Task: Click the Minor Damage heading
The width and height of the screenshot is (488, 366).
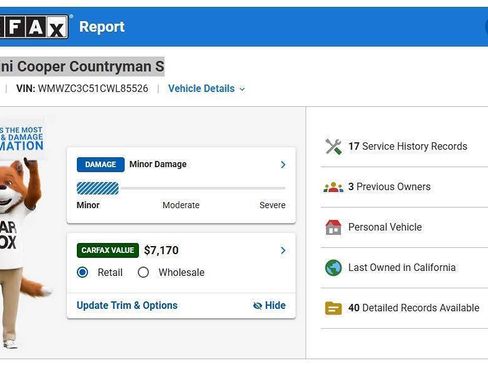Action: (158, 164)
